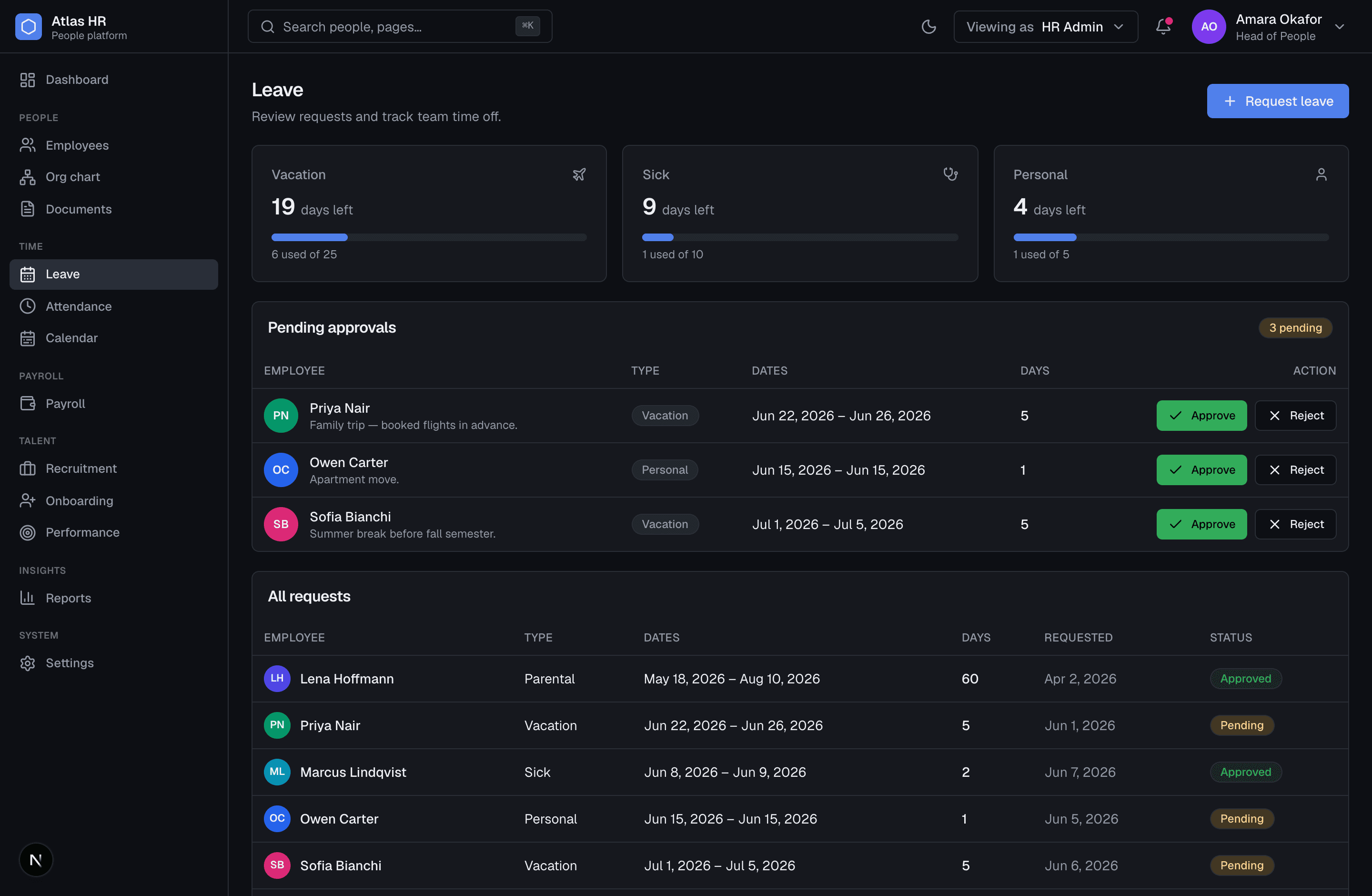This screenshot has height=896, width=1372.
Task: Click the Personal type tag for Owen Carter
Action: click(x=665, y=470)
